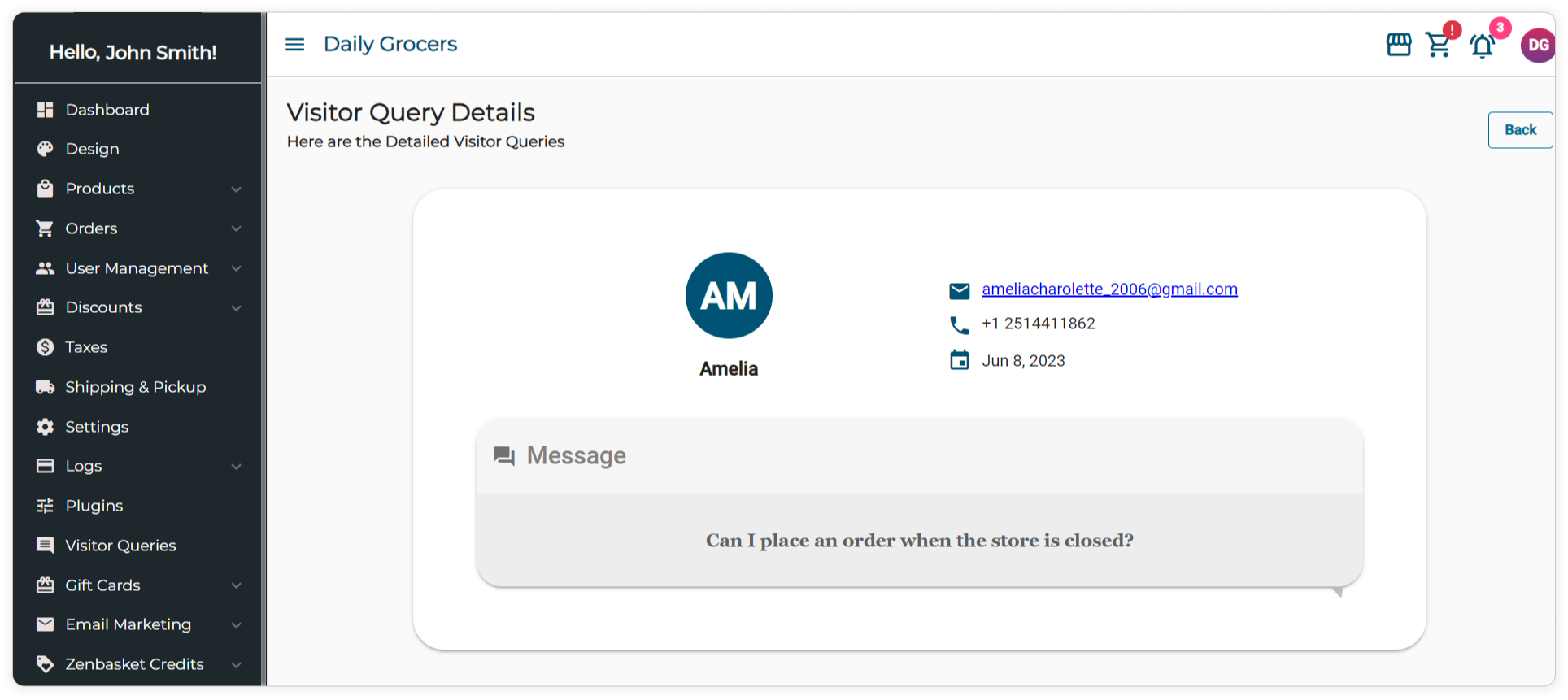The height and width of the screenshot is (700, 1568).
Task: Open the Dashboard menu item
Action: [107, 110]
